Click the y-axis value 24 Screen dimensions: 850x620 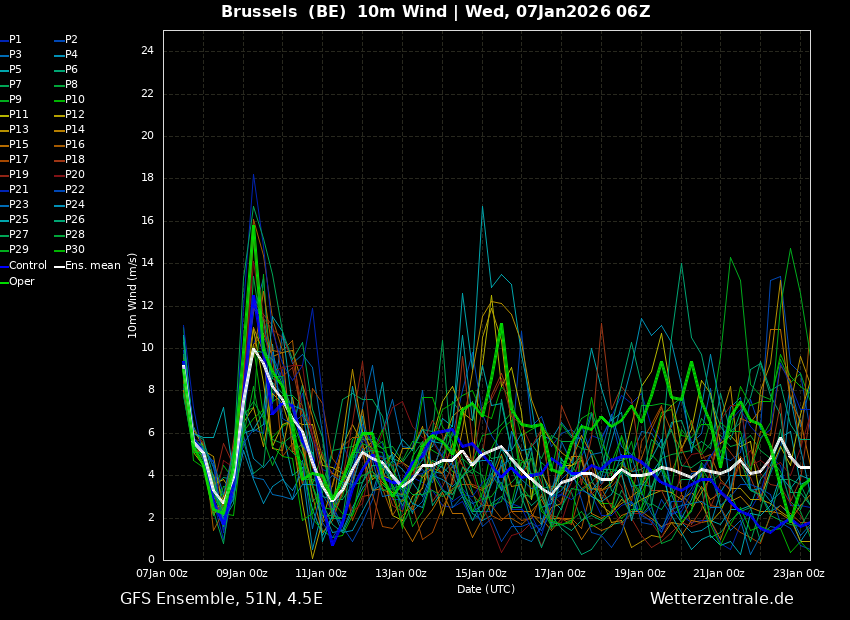point(147,51)
